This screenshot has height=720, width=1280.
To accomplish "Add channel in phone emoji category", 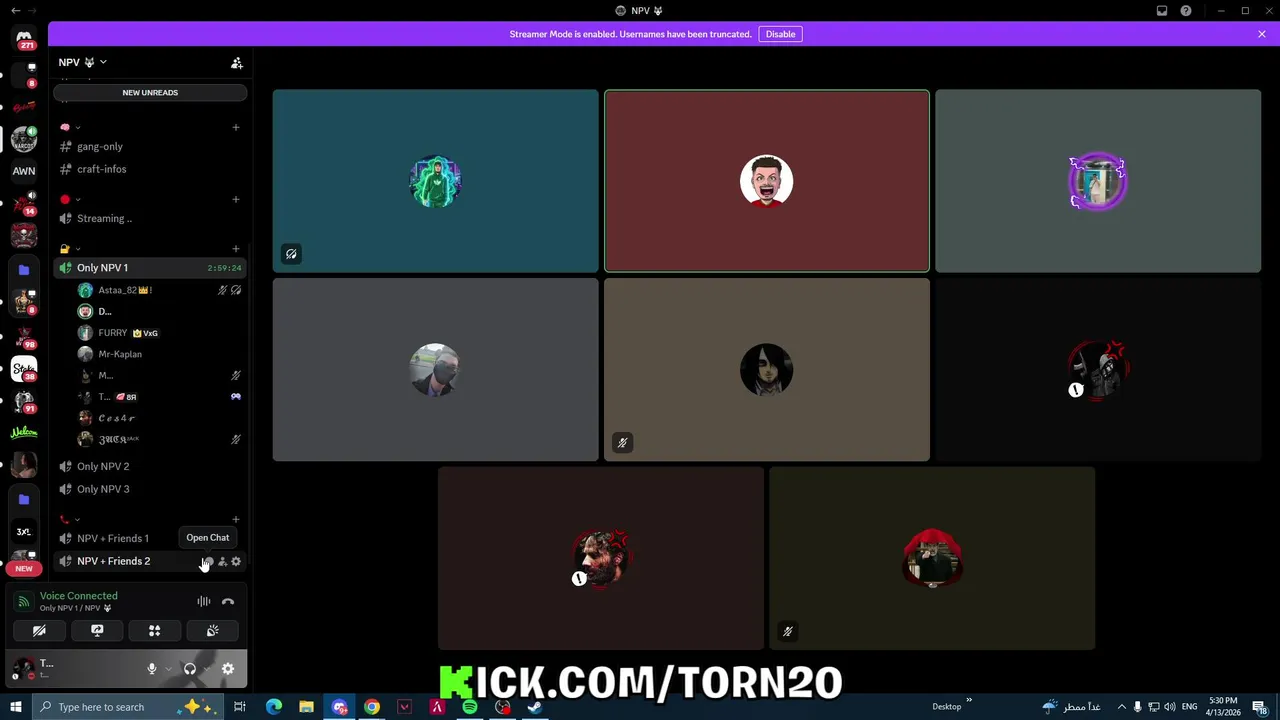I will point(236,519).
